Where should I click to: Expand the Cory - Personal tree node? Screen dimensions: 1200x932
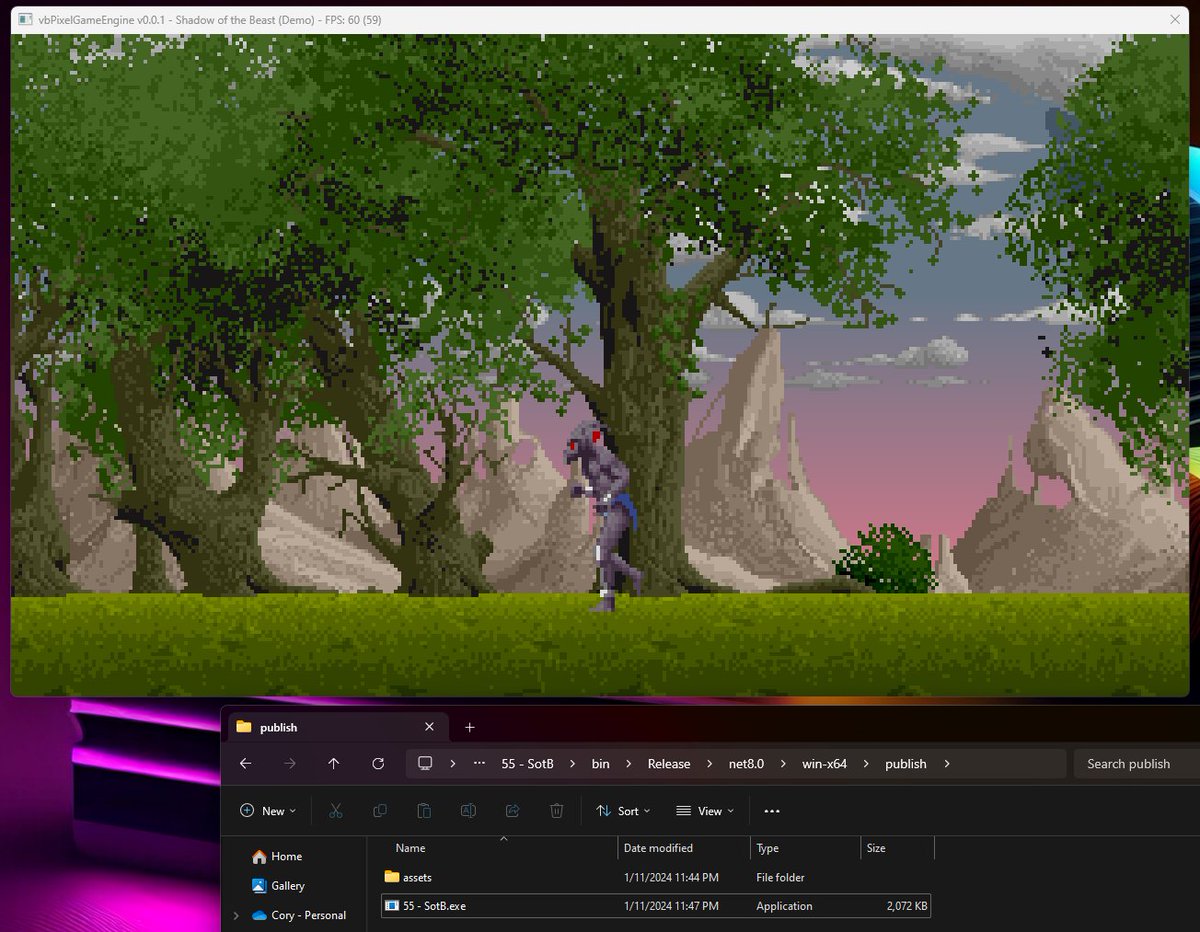[236, 915]
